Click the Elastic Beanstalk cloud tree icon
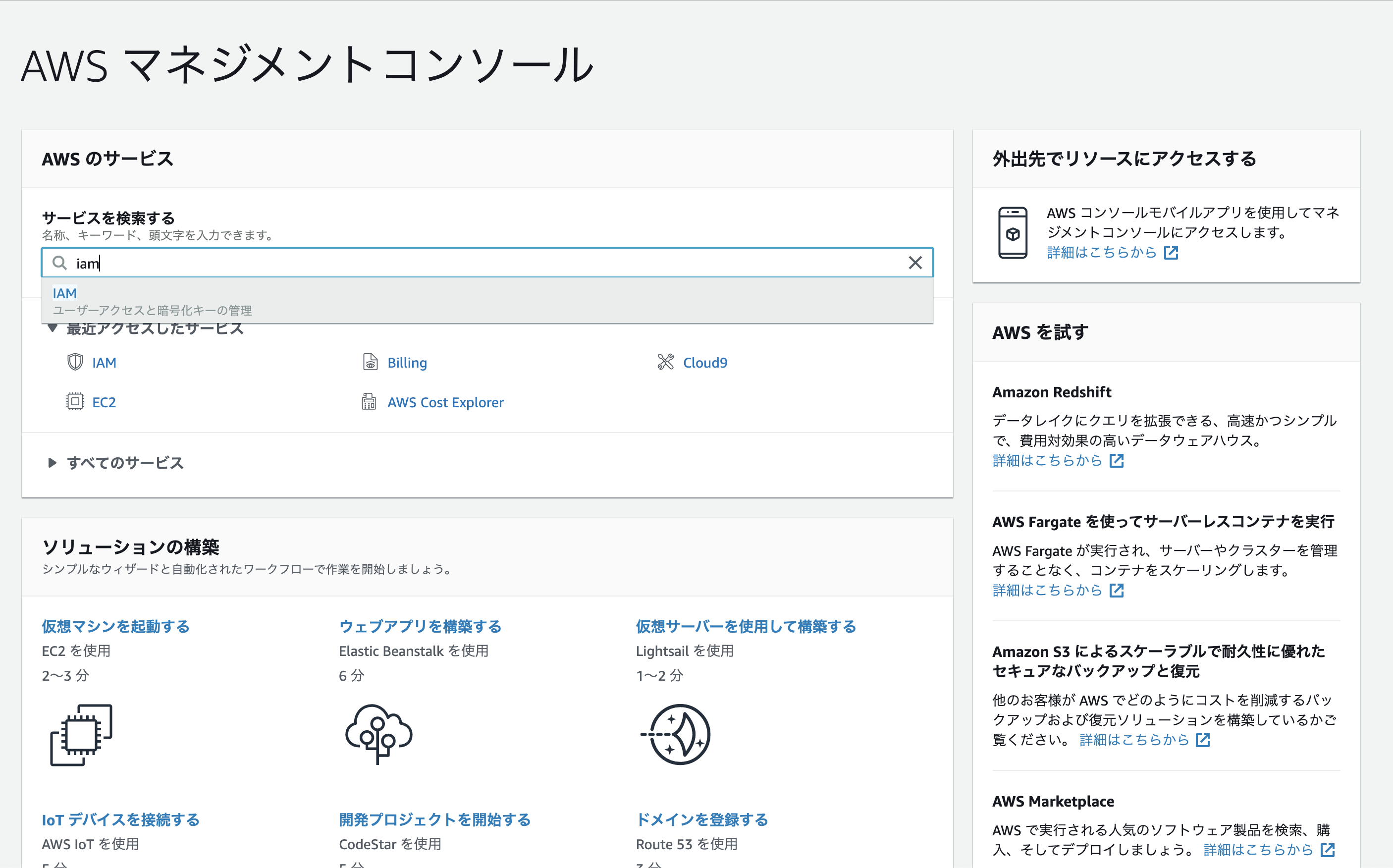 pyautogui.click(x=378, y=734)
